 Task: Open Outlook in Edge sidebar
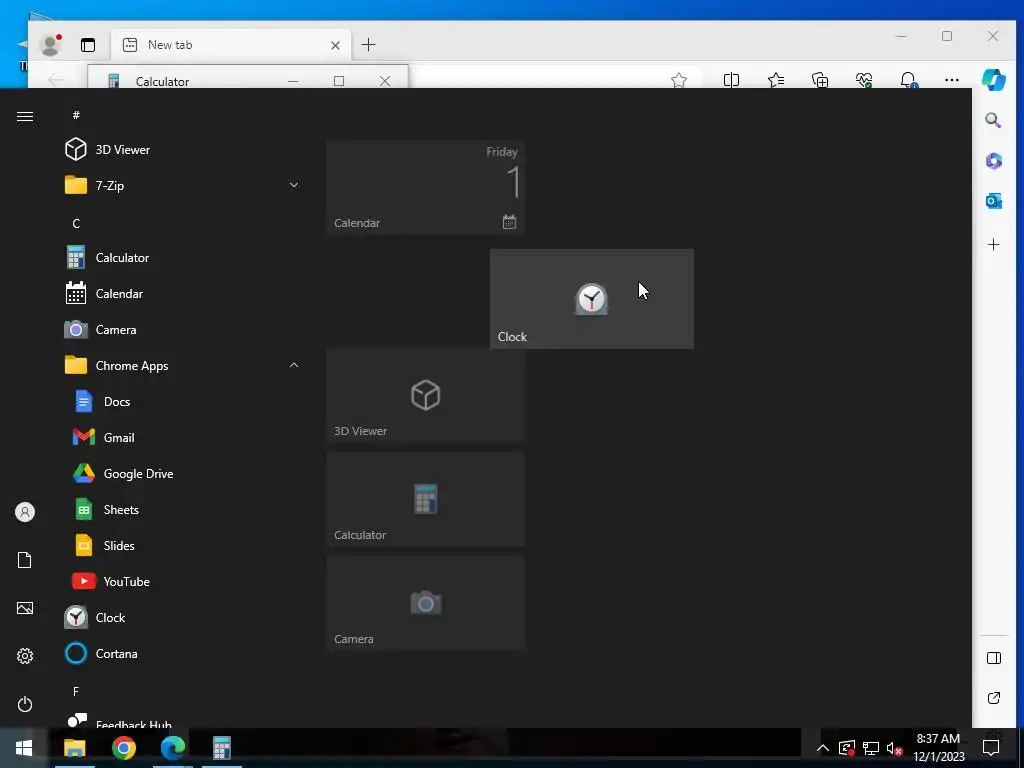(993, 201)
